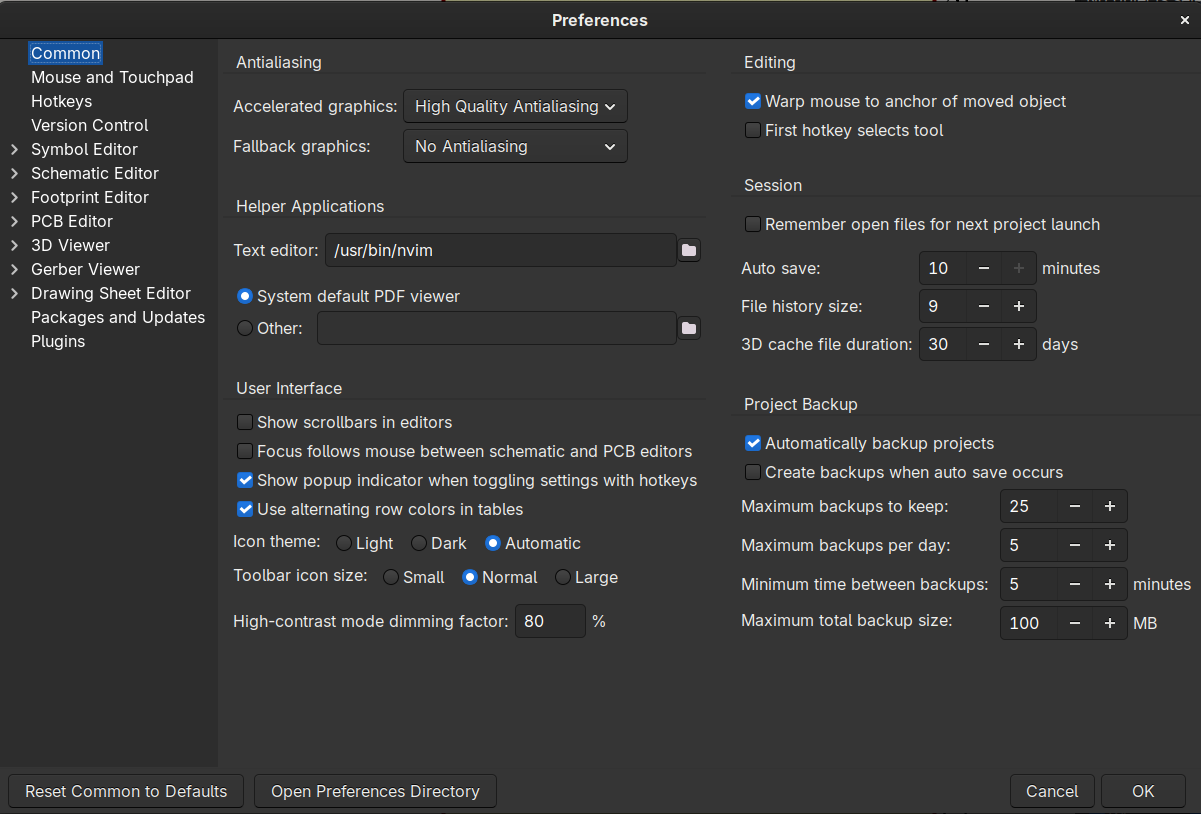Open Fallback graphics antialiasing dropdown
This screenshot has height=814, width=1201.
coord(515,146)
